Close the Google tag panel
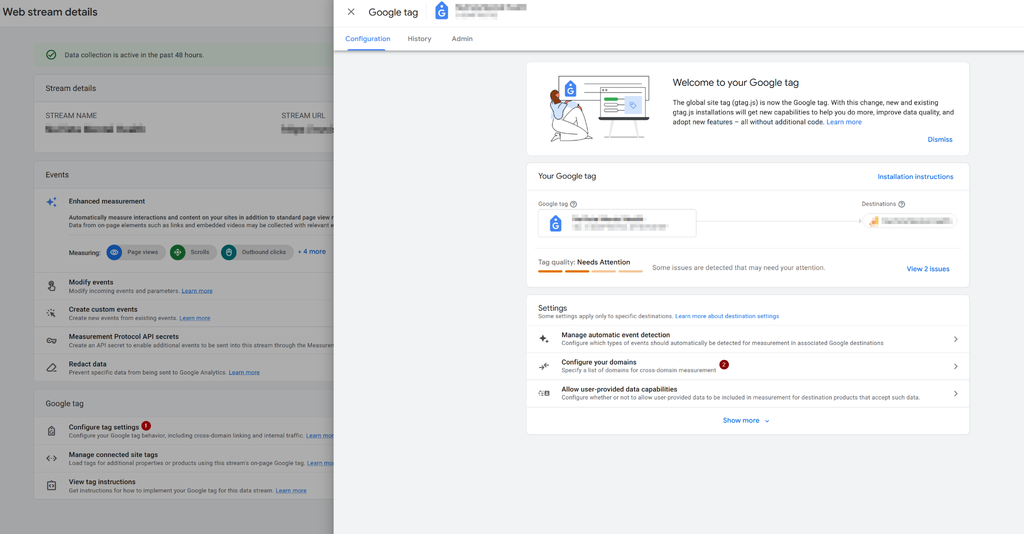1024x534 pixels. pos(351,12)
